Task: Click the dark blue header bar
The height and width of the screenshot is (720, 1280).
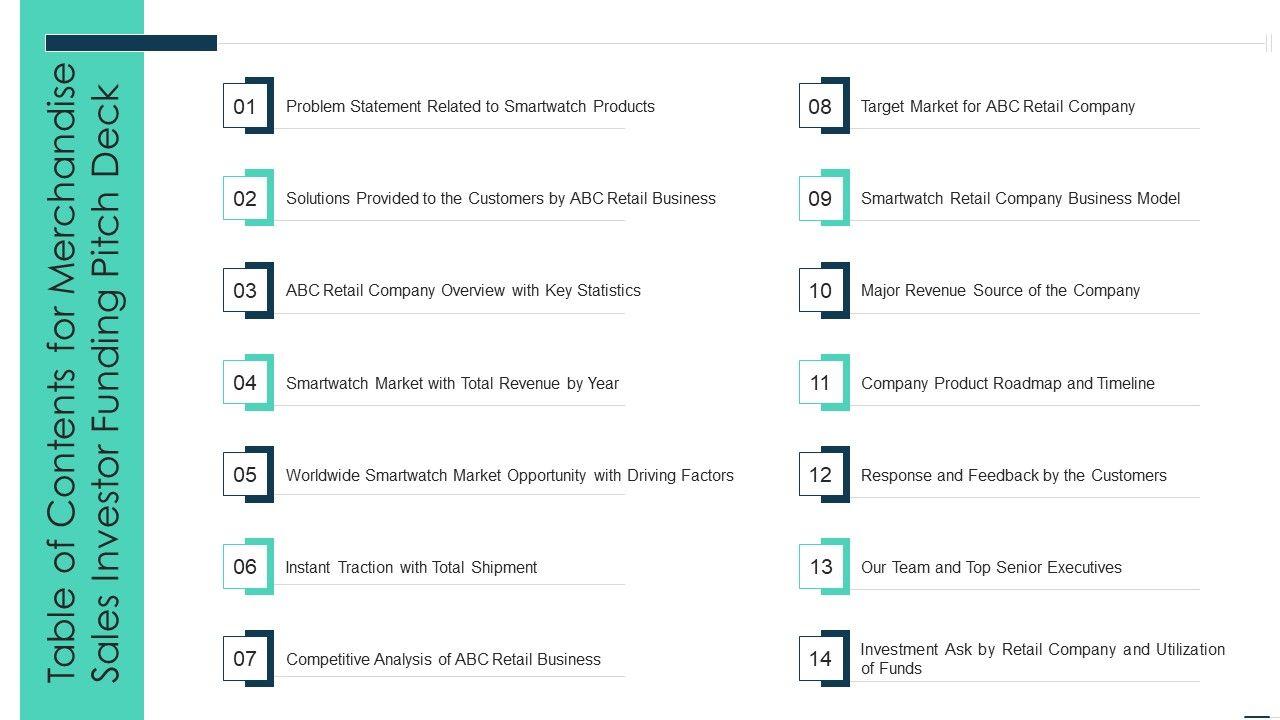Action: pos(131,43)
